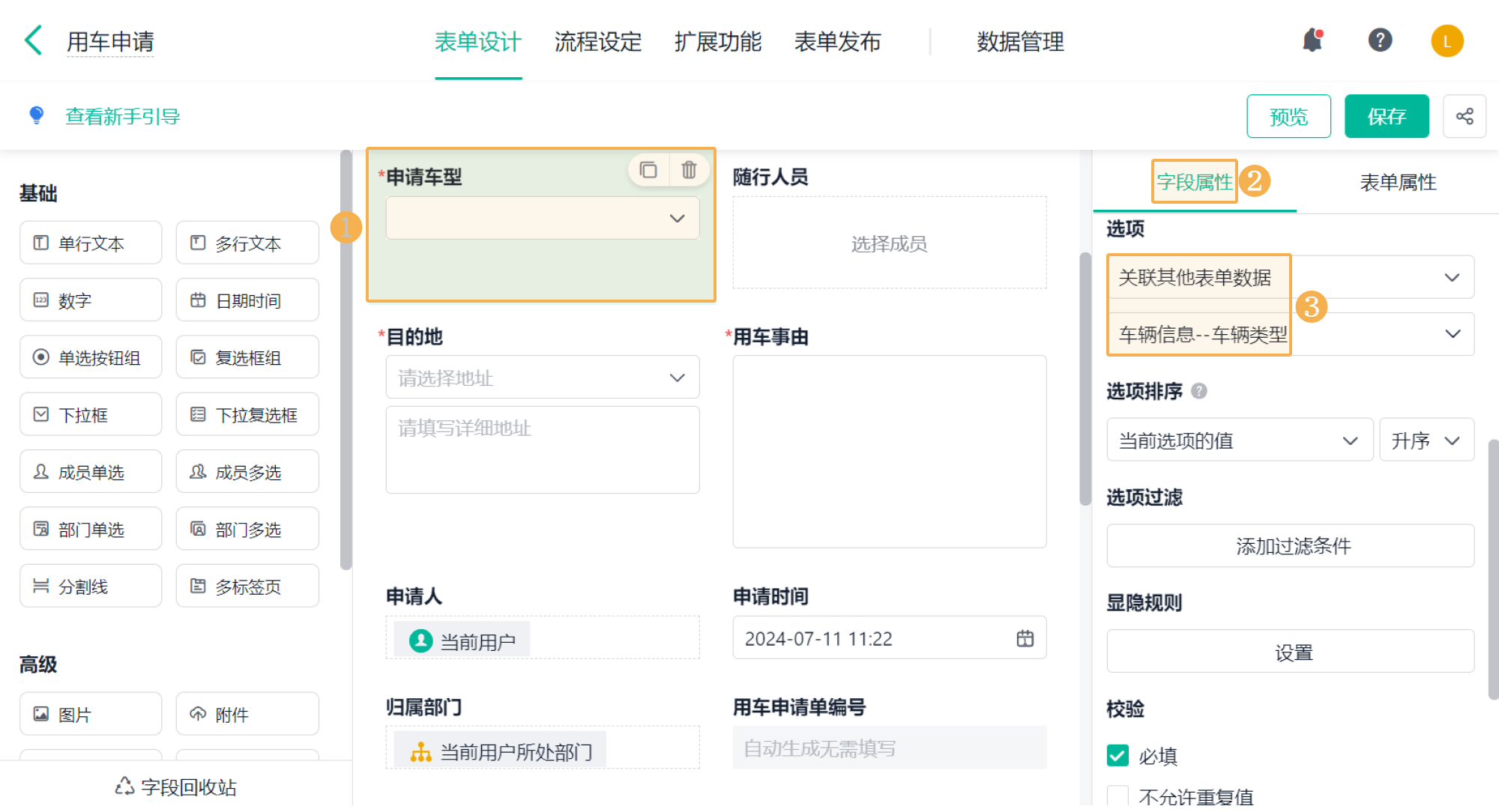Click the 保存 button
This screenshot has height=812, width=1499.
tap(1386, 116)
